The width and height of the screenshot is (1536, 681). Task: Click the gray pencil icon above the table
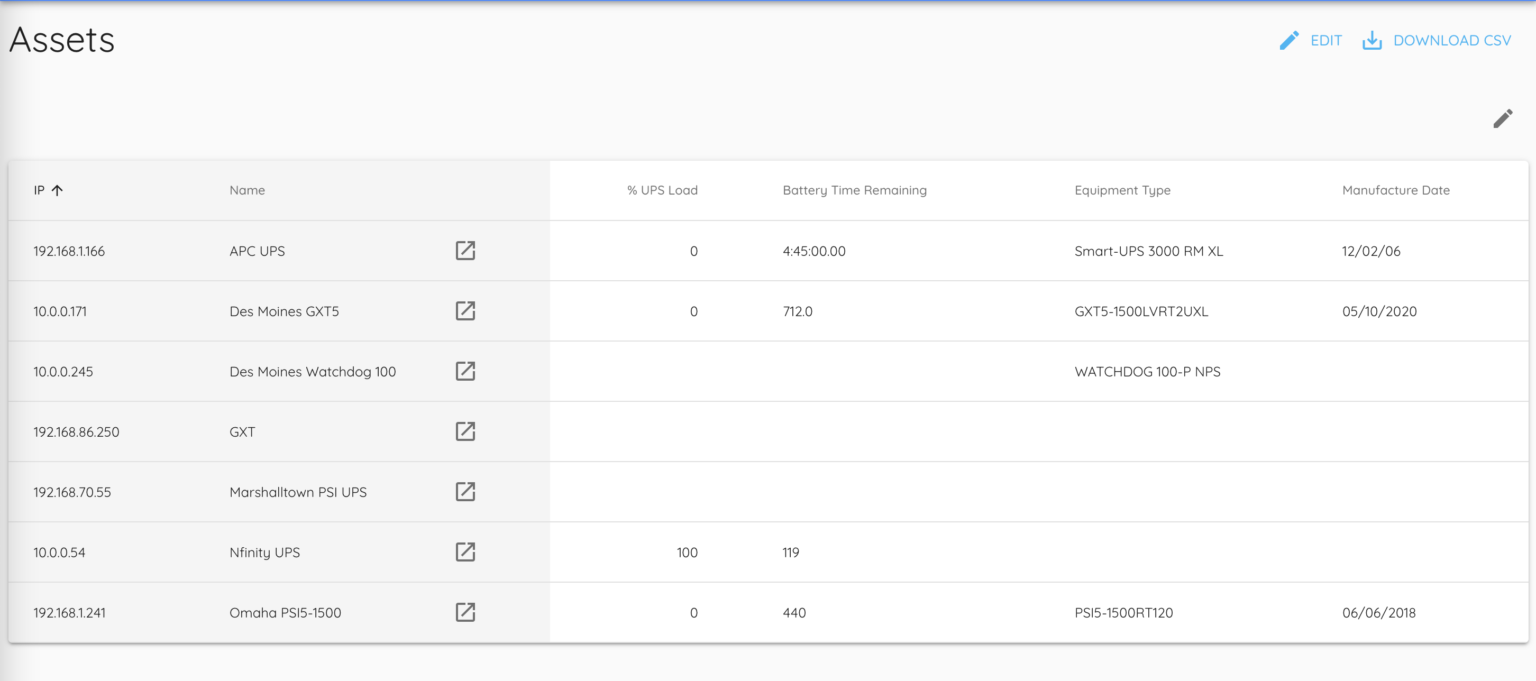click(1503, 119)
